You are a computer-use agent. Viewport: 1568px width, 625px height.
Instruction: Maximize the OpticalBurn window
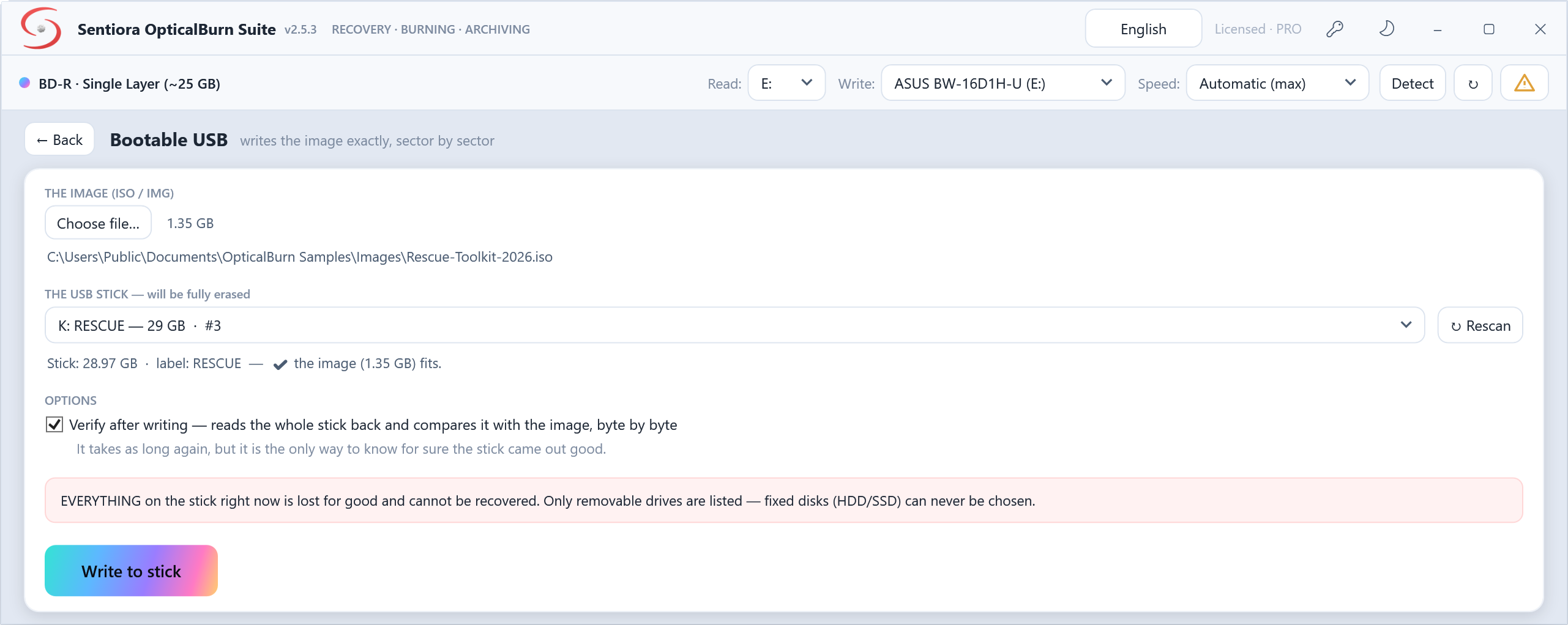point(1489,29)
